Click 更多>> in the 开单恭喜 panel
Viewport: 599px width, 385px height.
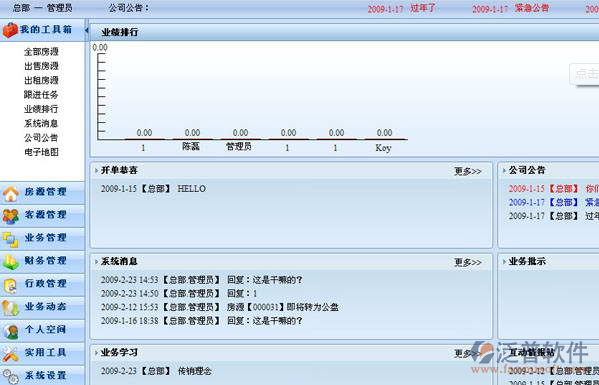468,171
